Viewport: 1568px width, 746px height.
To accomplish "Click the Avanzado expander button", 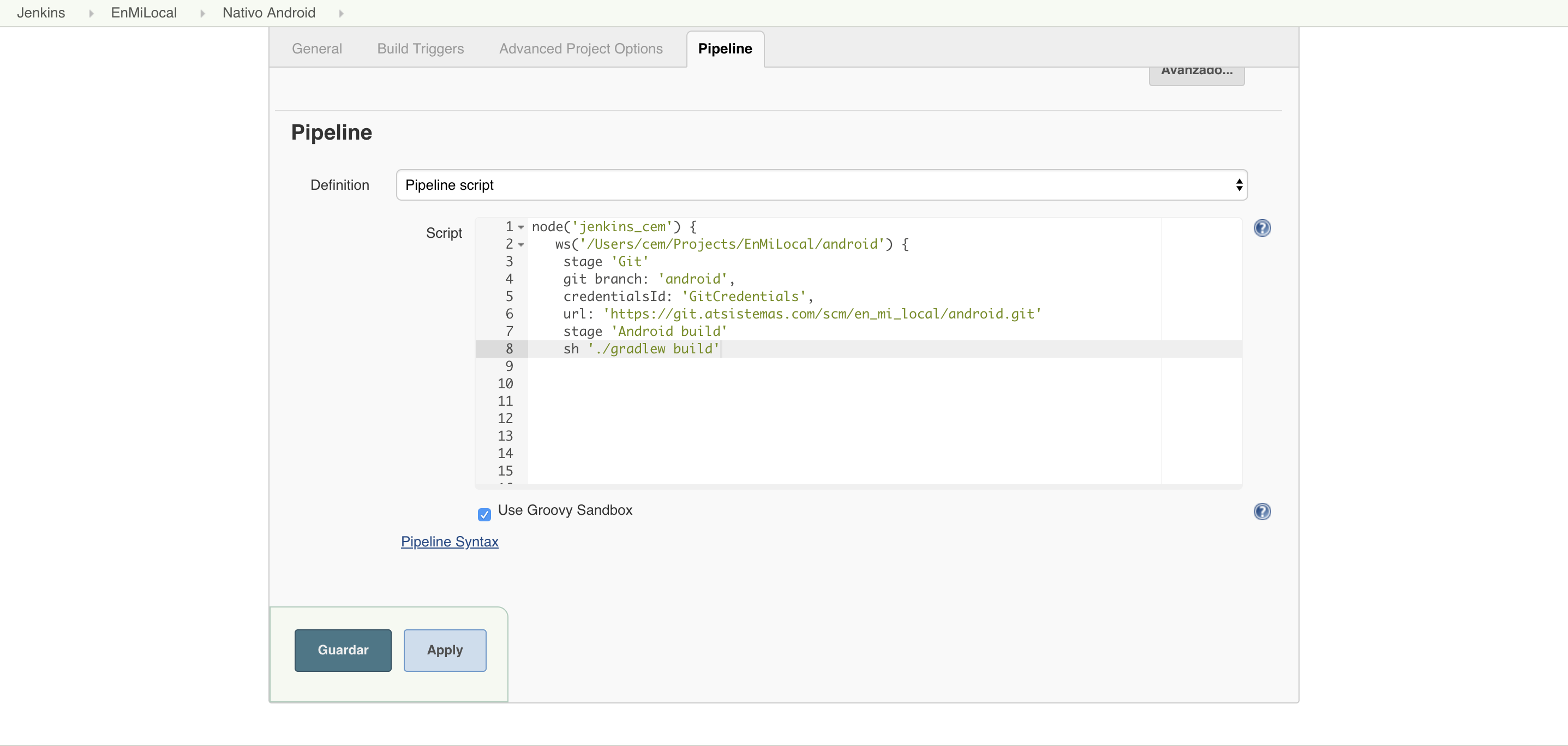I will tap(1197, 71).
